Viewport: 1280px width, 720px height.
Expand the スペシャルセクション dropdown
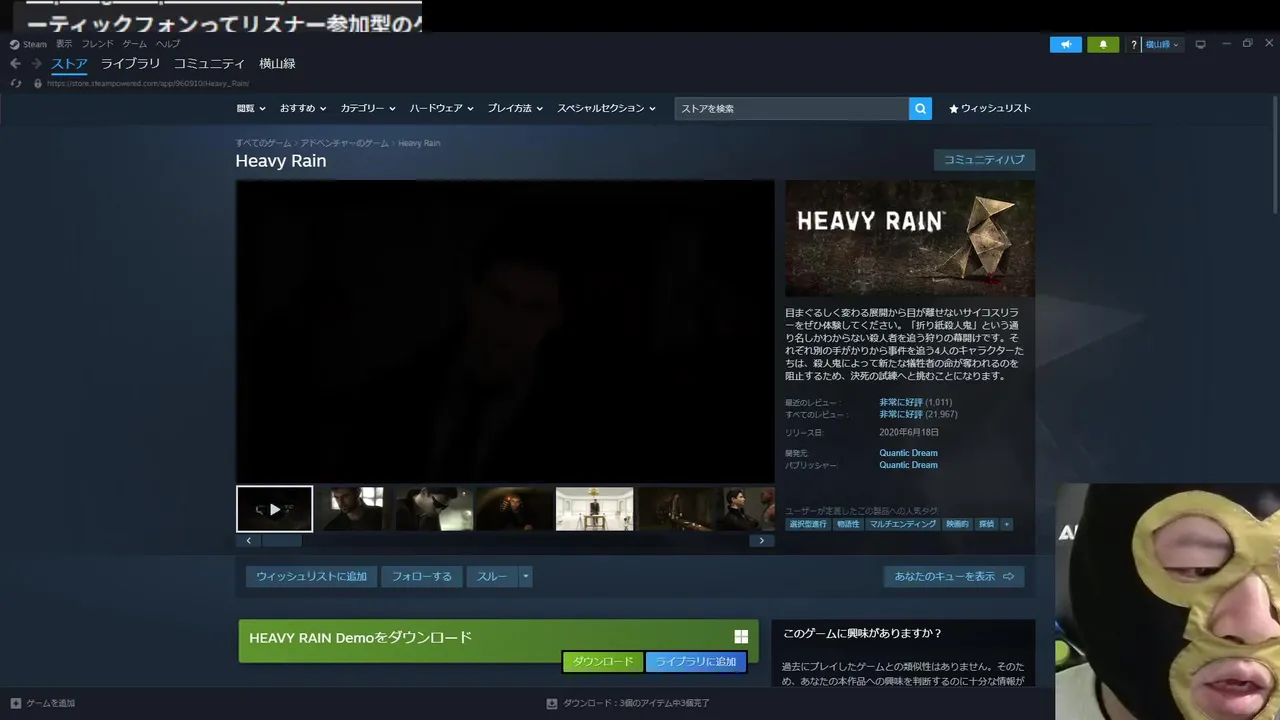[x=606, y=108]
